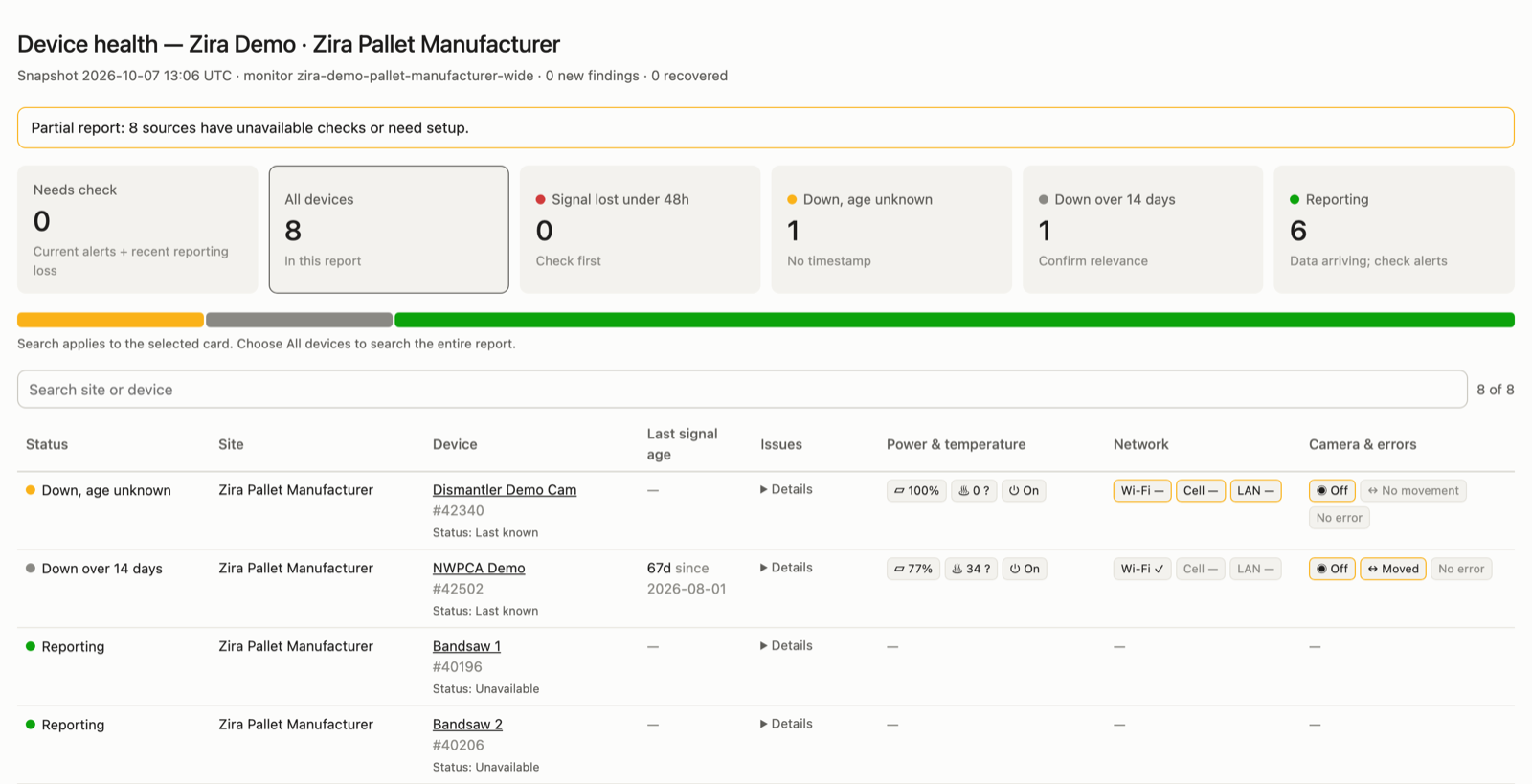Click the Wi-Fi checkmark chip for NWPCA Demo

point(1142,569)
